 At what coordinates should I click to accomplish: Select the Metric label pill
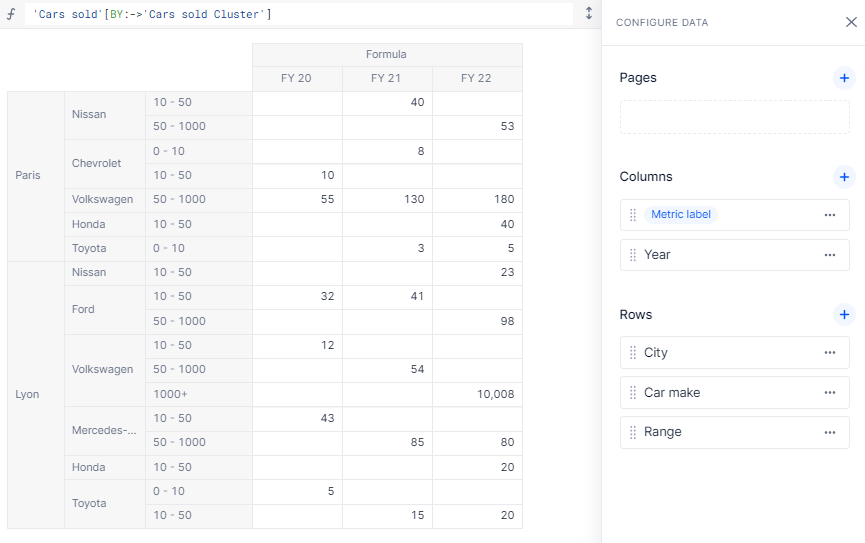[681, 215]
